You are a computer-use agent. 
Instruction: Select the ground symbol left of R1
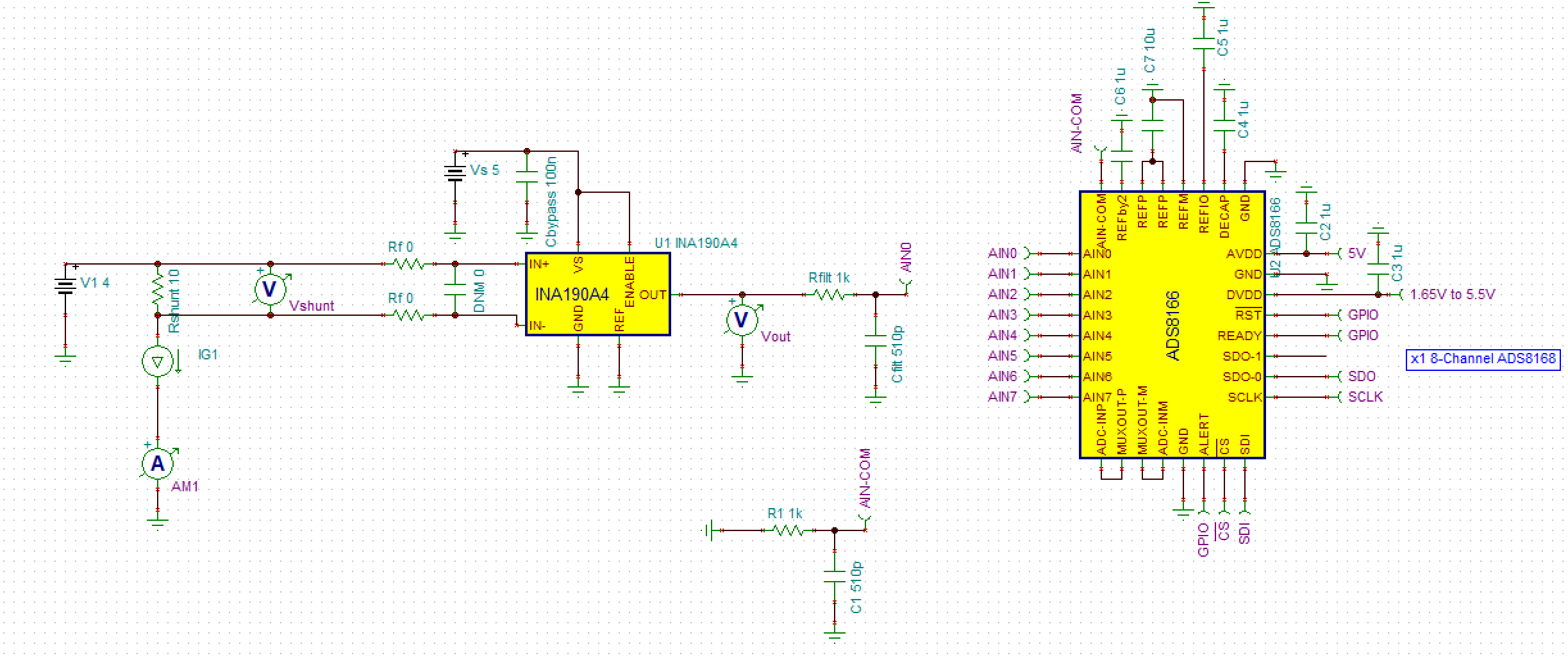pos(708,530)
